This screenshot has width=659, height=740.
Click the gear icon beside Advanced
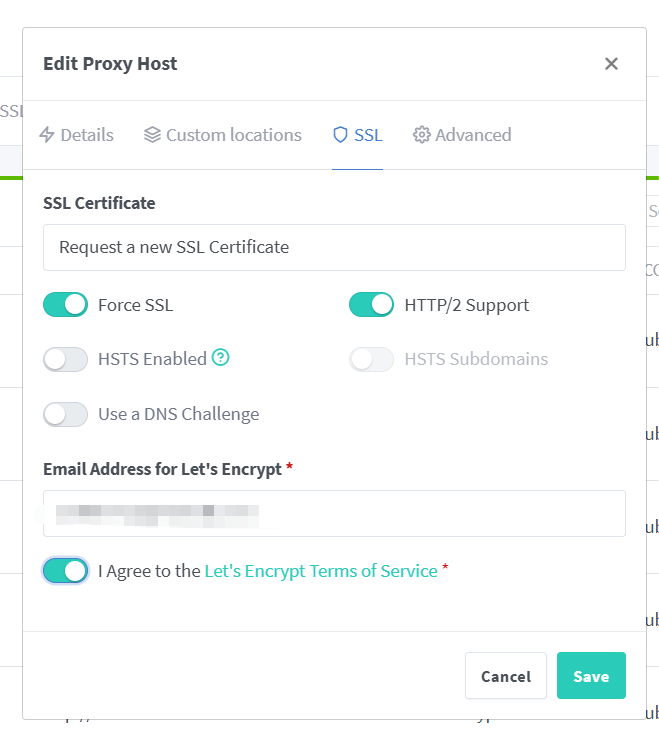click(422, 135)
